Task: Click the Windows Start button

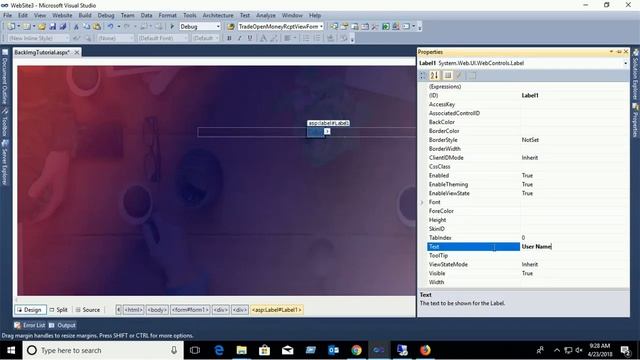Action: [x=11, y=350]
